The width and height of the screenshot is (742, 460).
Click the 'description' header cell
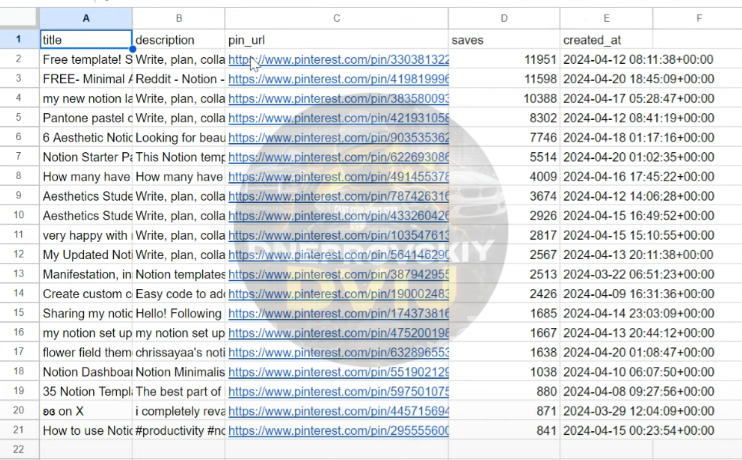pyautogui.click(x=179, y=40)
